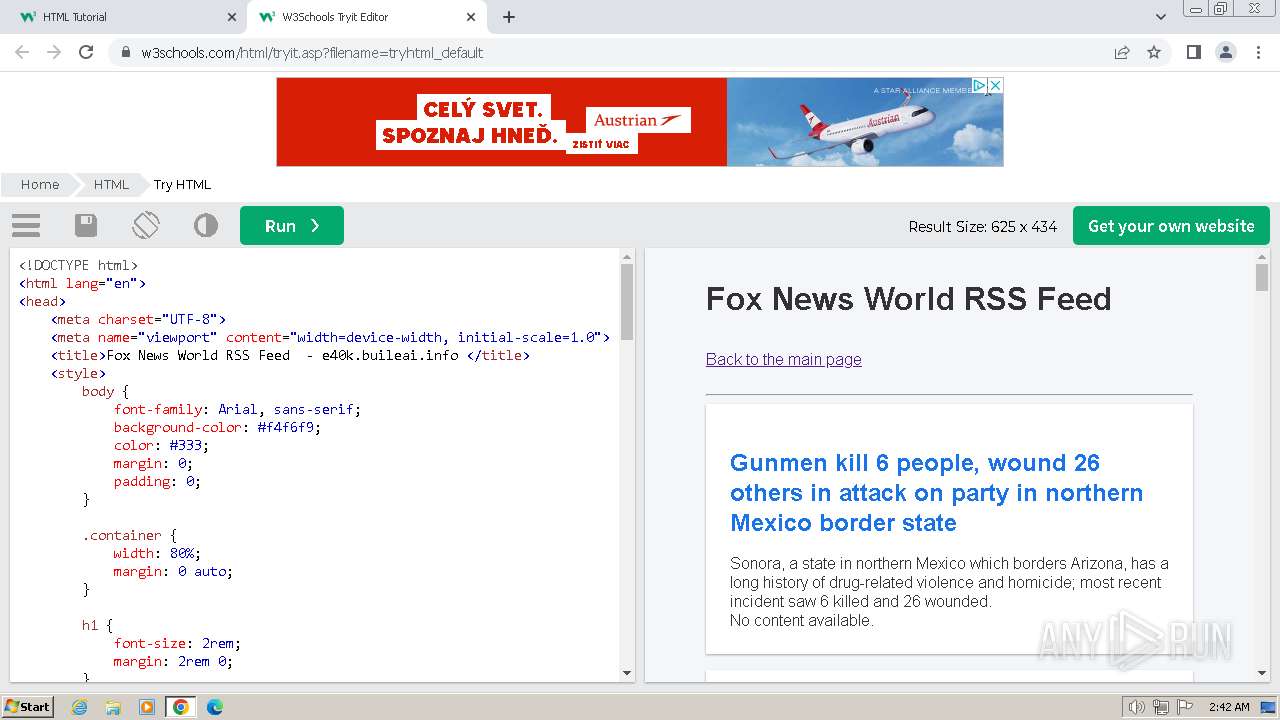Open a new browser tab

pos(509,17)
